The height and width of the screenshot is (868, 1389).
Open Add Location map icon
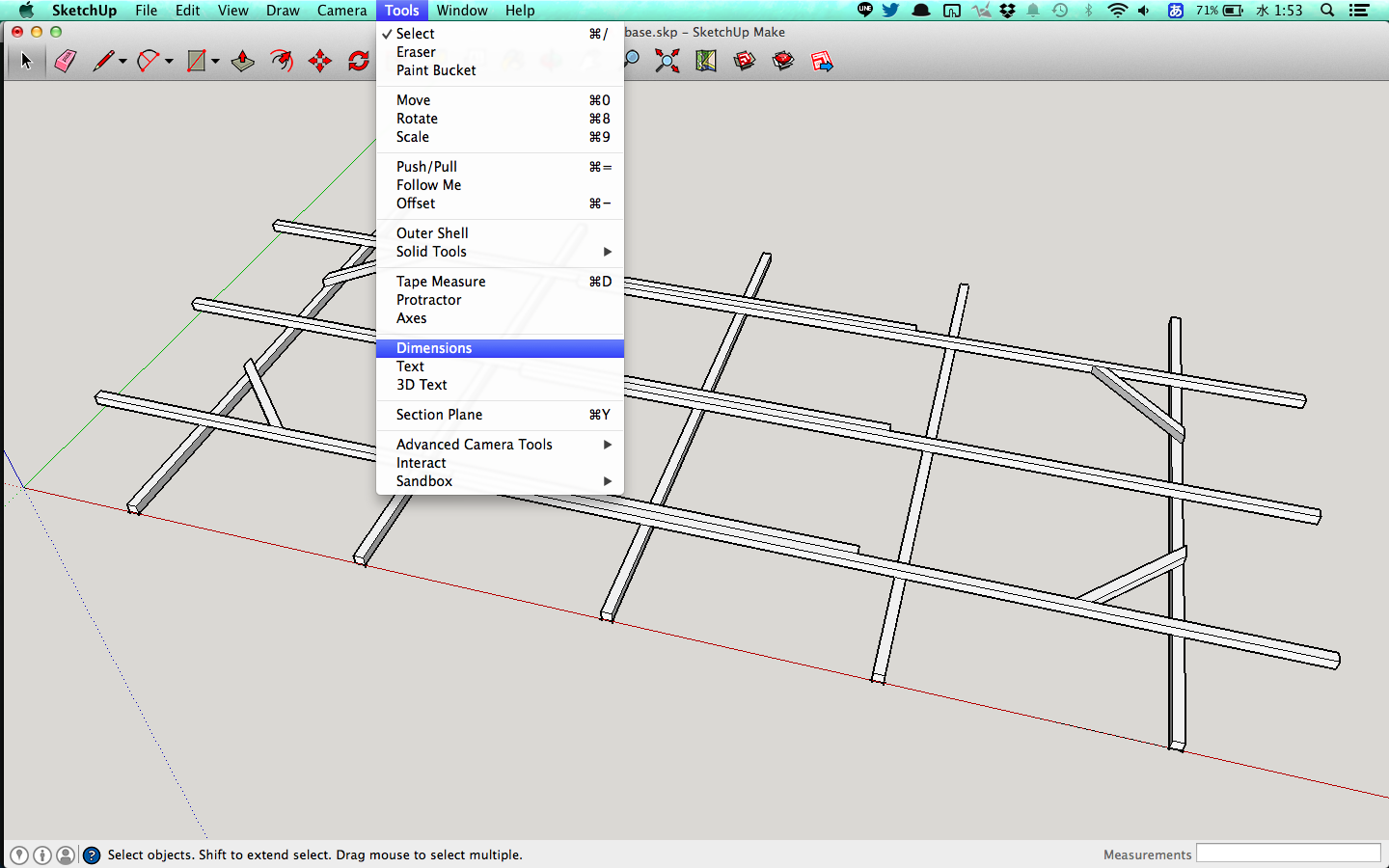click(706, 62)
